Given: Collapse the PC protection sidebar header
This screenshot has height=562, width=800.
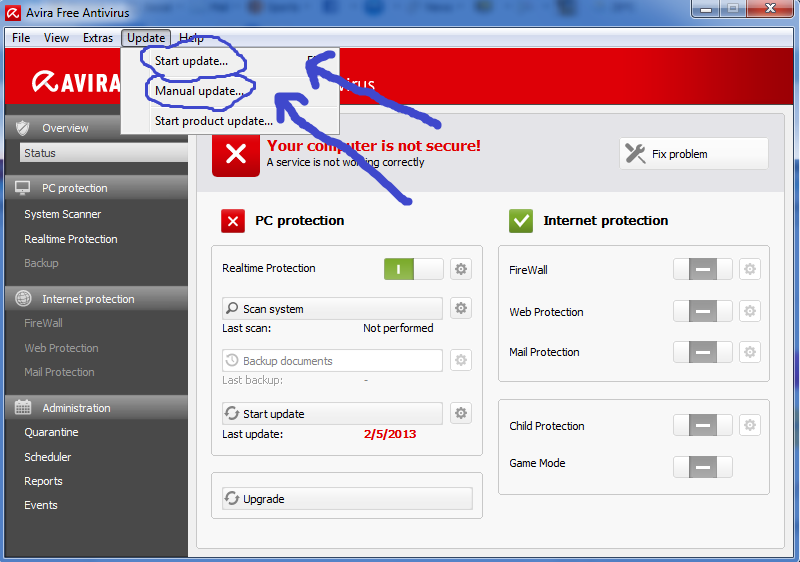Looking at the screenshot, I should pyautogui.click(x=97, y=188).
